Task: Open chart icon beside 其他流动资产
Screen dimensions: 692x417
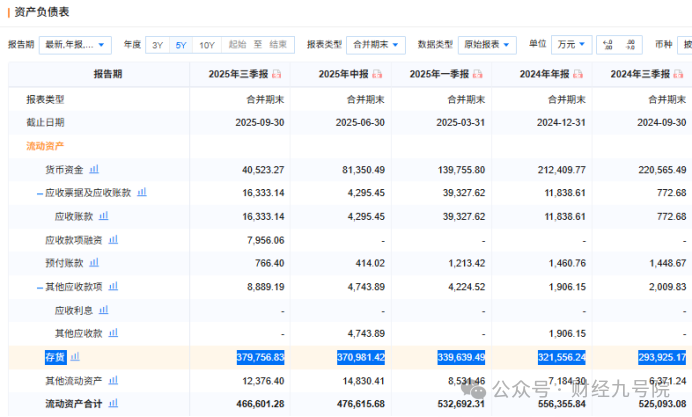Action: pyautogui.click(x=113, y=380)
